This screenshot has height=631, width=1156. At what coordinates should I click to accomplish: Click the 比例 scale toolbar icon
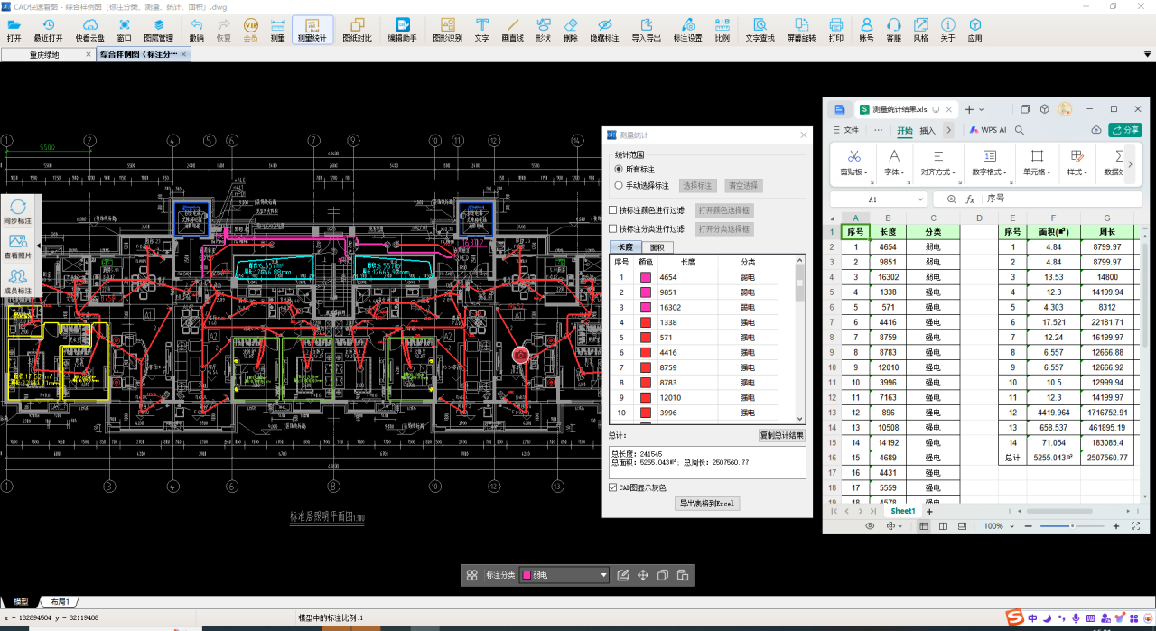[722, 30]
